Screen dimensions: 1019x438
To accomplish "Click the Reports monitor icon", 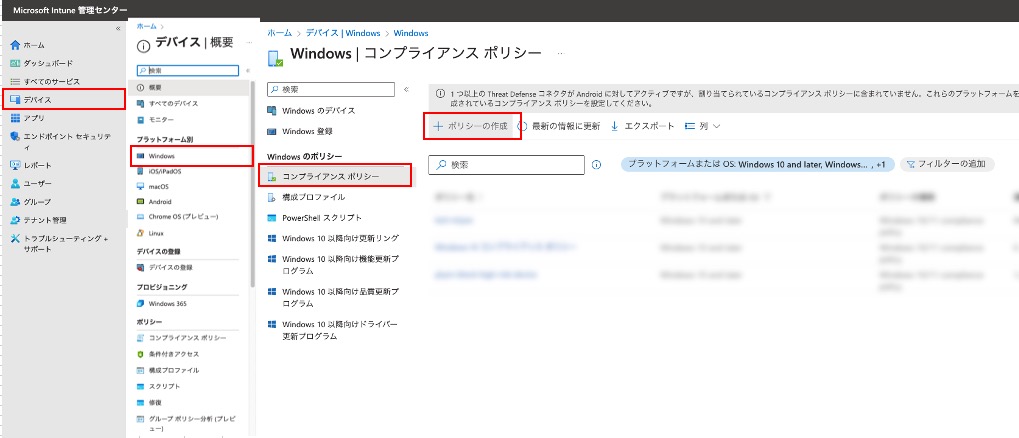I will point(16,165).
